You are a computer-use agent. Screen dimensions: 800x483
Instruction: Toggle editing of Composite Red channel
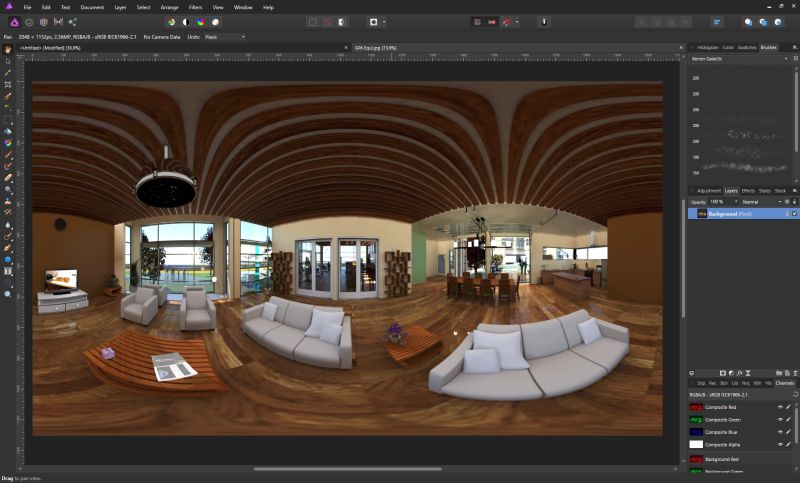(x=788, y=407)
